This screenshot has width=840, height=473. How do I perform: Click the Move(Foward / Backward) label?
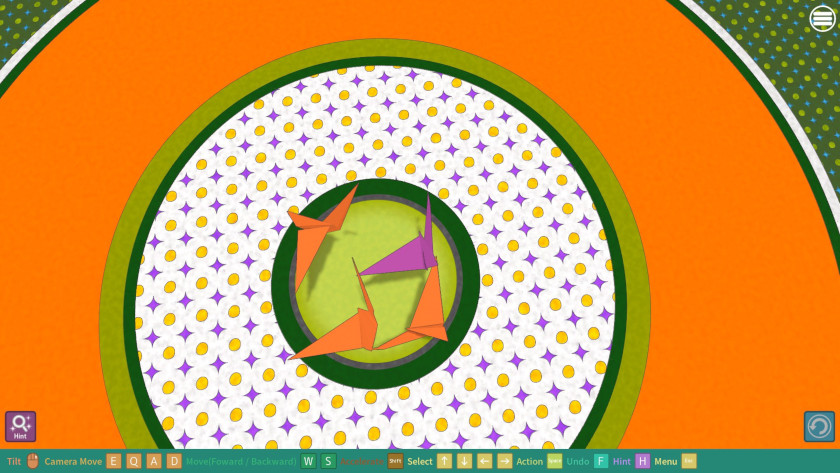(241, 461)
